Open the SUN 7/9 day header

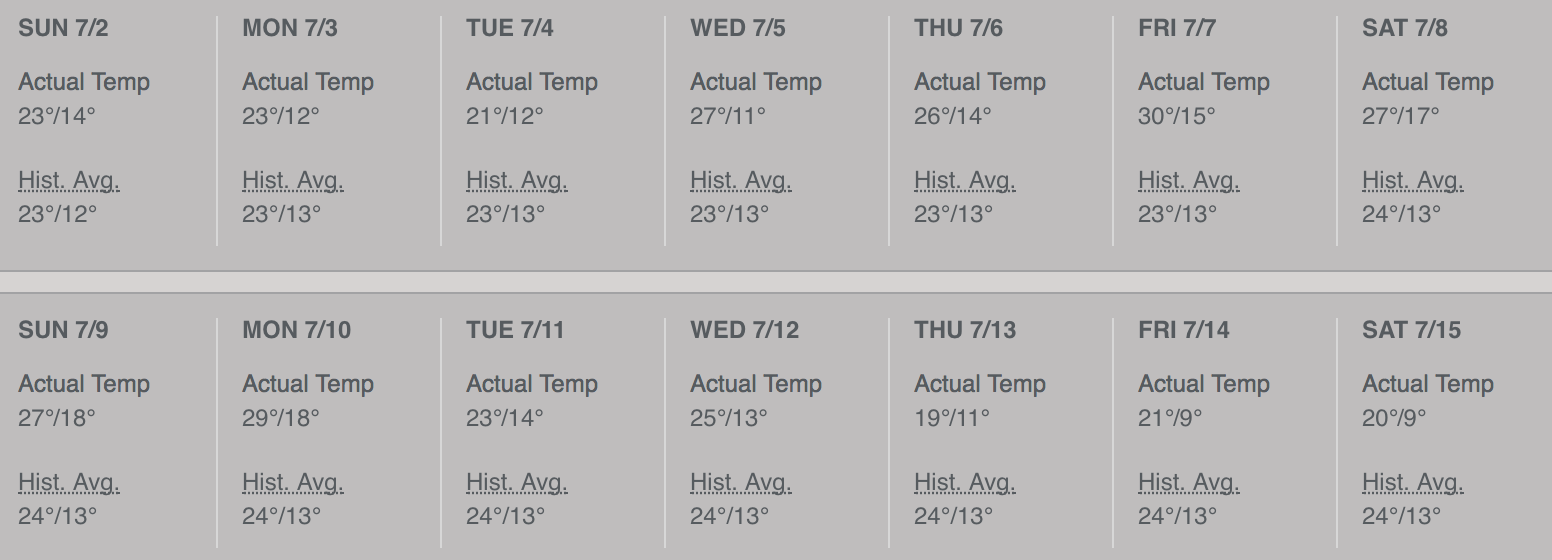63,330
